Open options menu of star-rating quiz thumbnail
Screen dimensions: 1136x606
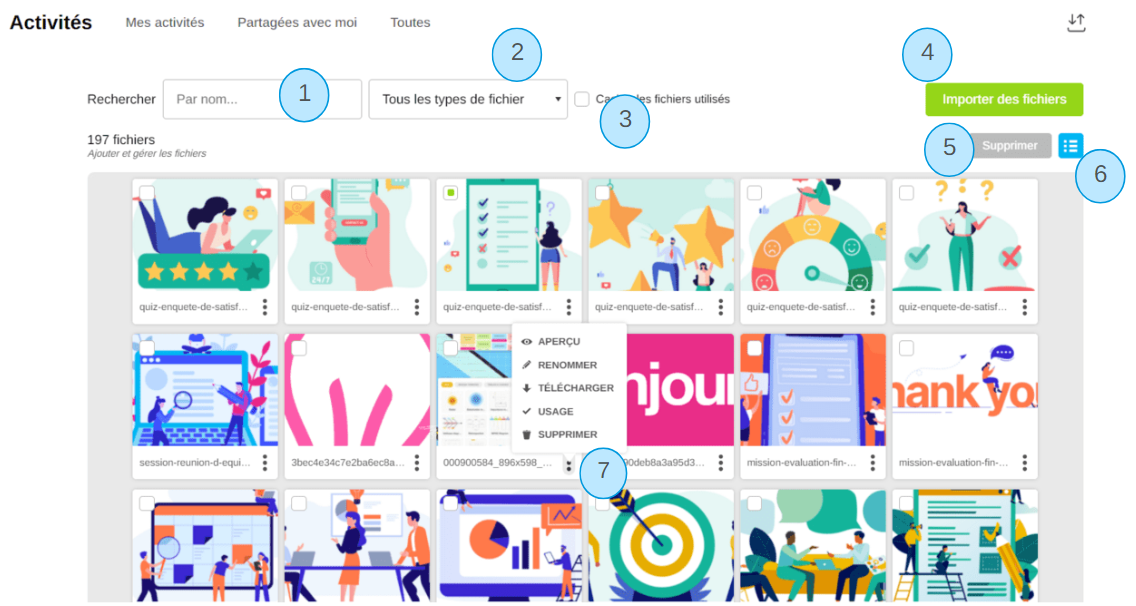[265, 307]
